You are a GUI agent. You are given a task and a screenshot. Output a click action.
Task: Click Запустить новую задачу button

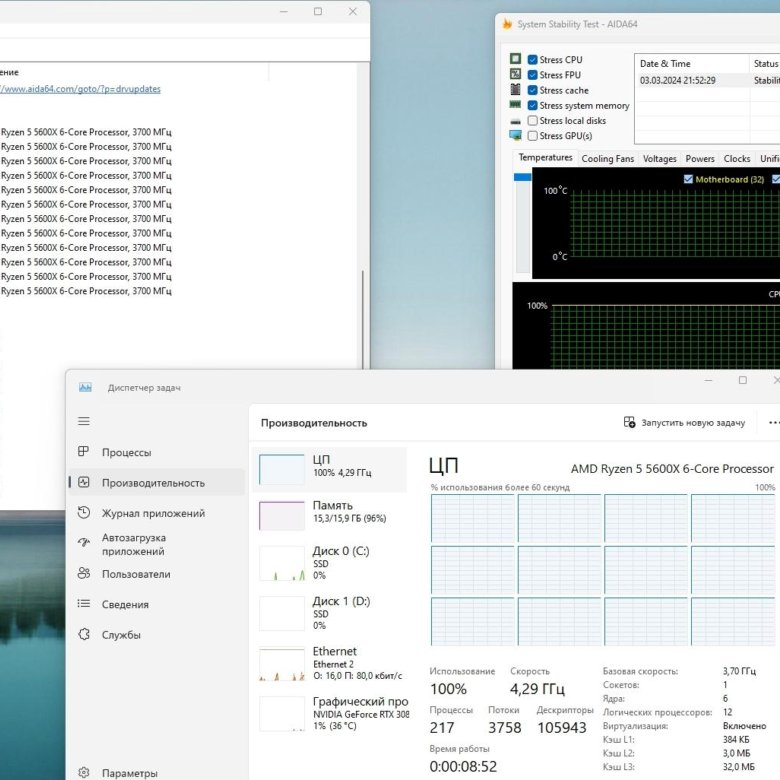(x=684, y=423)
